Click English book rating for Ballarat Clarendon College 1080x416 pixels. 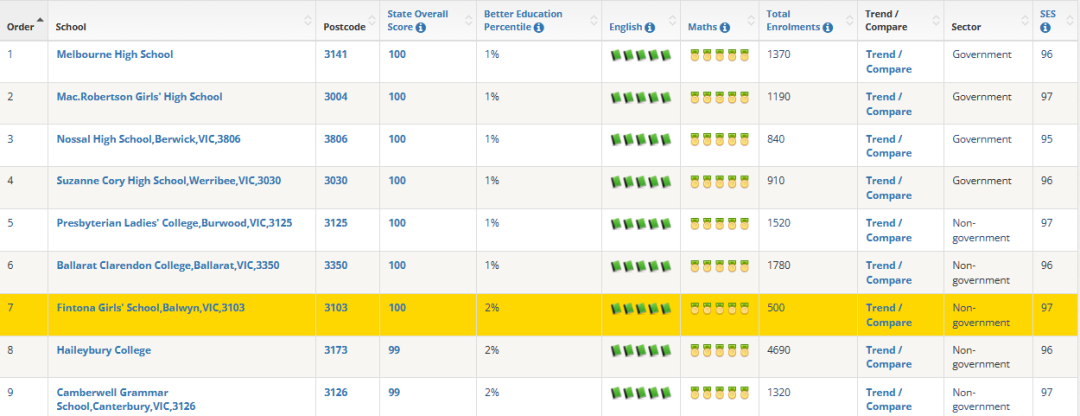coord(641,266)
